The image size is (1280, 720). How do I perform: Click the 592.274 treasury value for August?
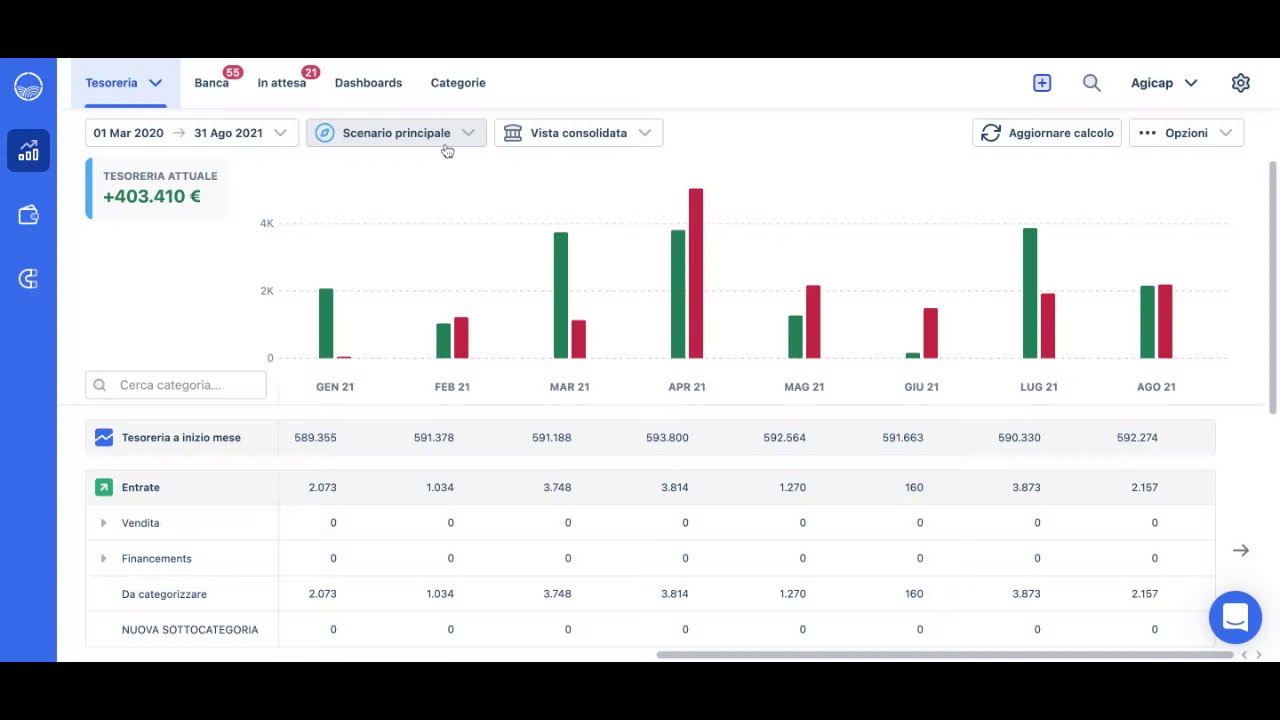1137,437
